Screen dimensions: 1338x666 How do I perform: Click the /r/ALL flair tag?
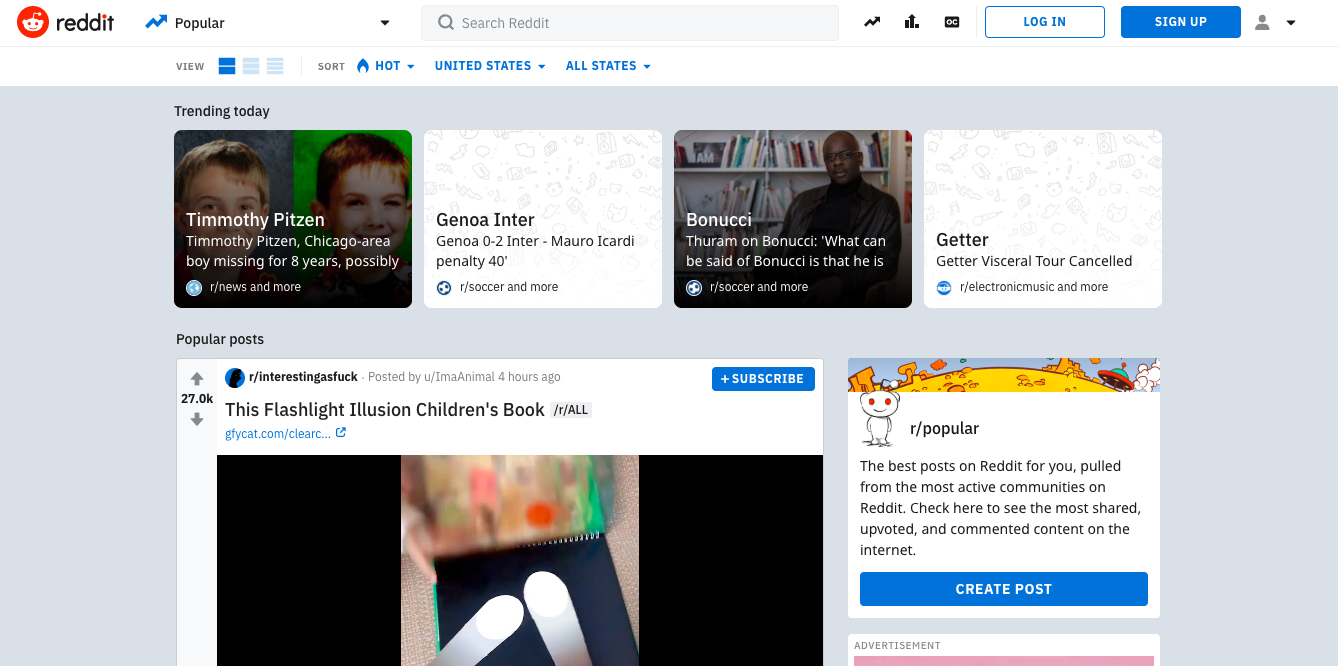(571, 410)
